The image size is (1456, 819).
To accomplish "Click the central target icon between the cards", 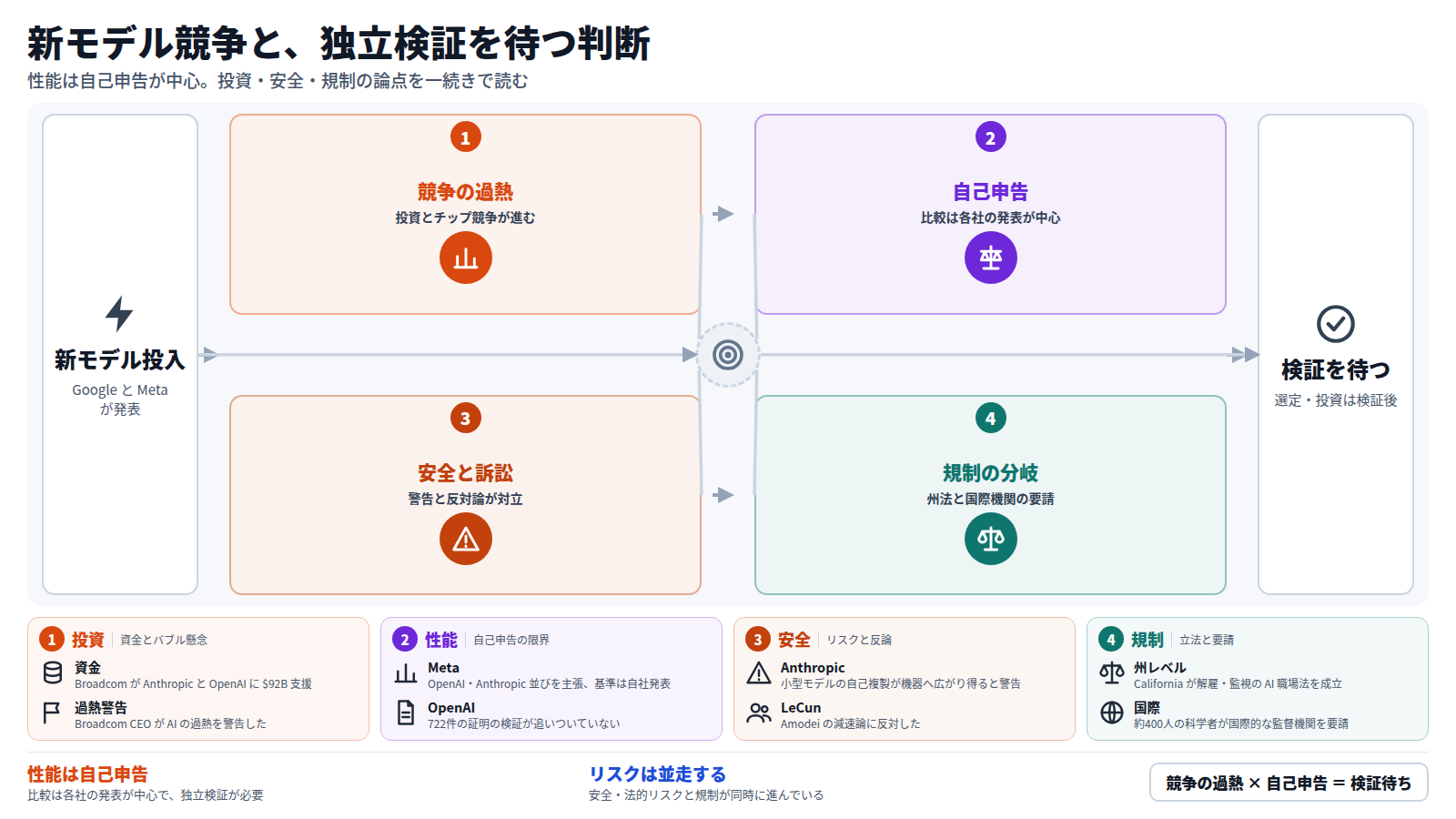I will (x=728, y=355).
